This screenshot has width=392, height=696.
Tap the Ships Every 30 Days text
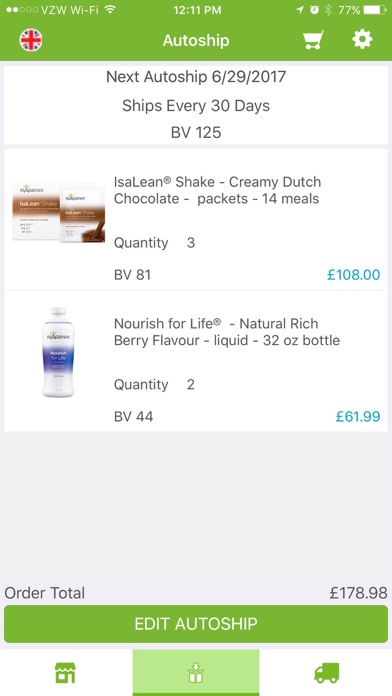click(x=196, y=106)
